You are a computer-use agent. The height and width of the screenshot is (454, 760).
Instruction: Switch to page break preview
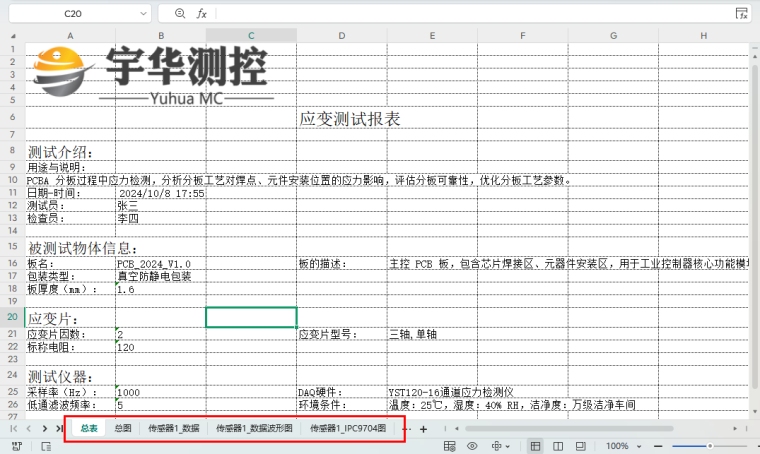pos(558,446)
